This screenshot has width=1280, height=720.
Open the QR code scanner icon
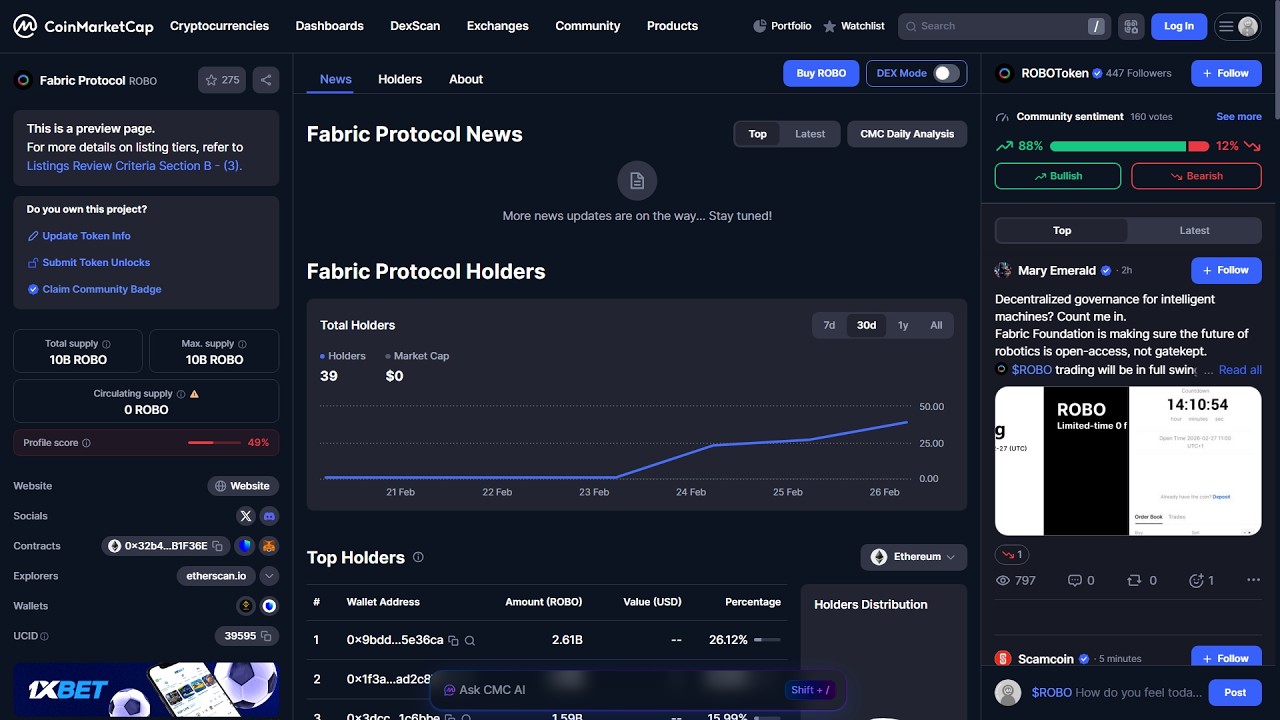[x=1131, y=26]
